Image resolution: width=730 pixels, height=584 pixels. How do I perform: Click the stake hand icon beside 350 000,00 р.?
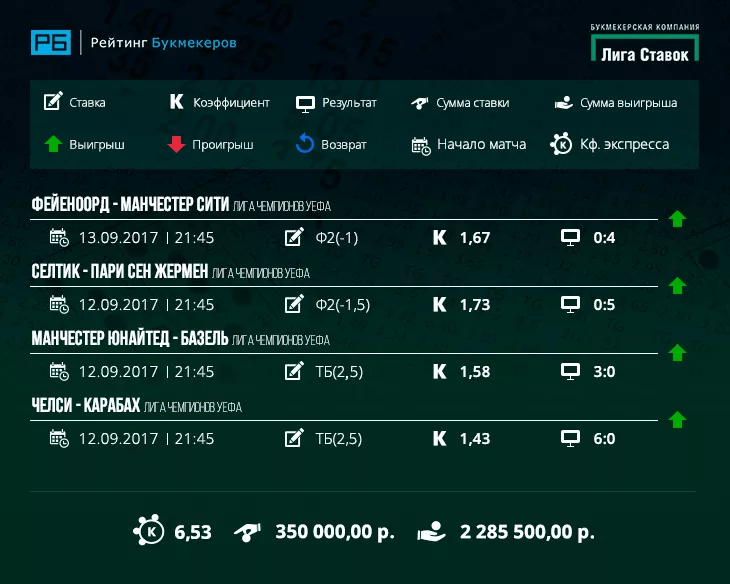pos(247,532)
